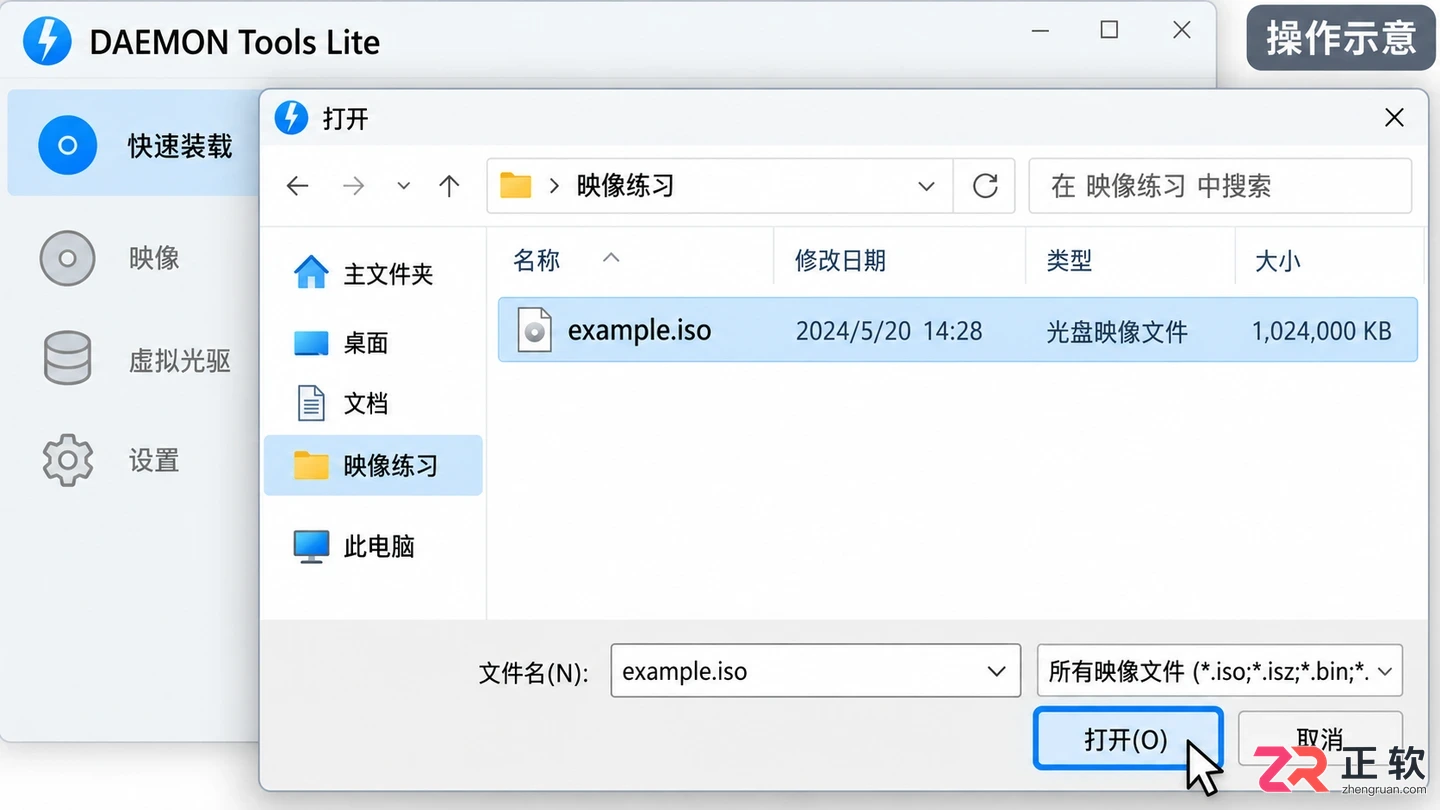Click the path separator chevron before 映像练习
Viewport: 1440px width, 810px height.
(554, 186)
